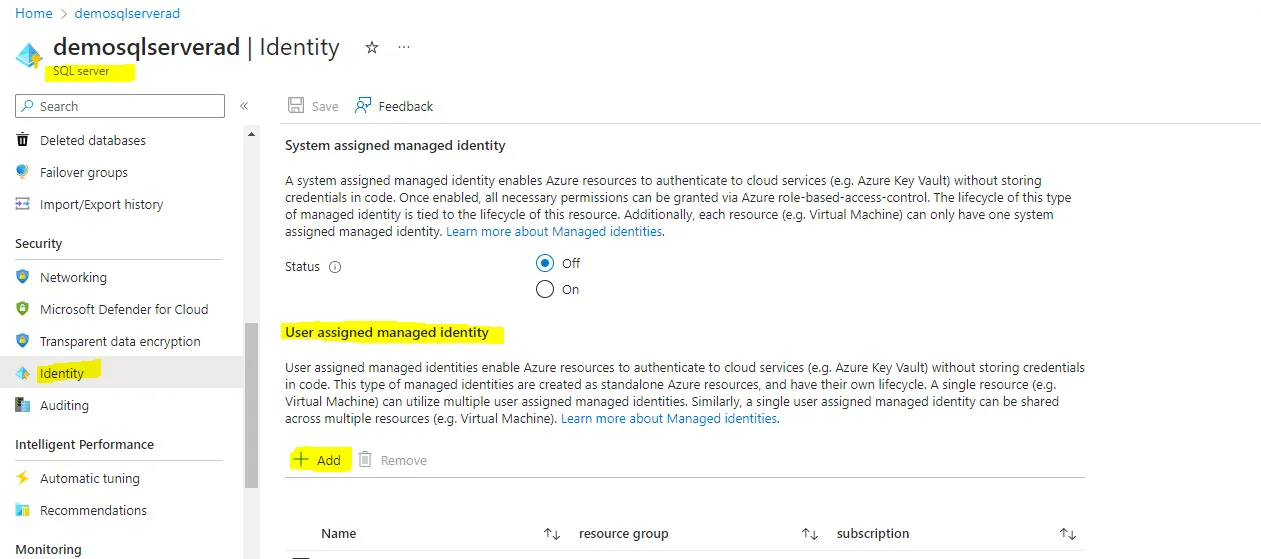Image resolution: width=1261 pixels, height=559 pixels.
Task: Collapse the sidebar with double chevron
Action: (x=244, y=106)
